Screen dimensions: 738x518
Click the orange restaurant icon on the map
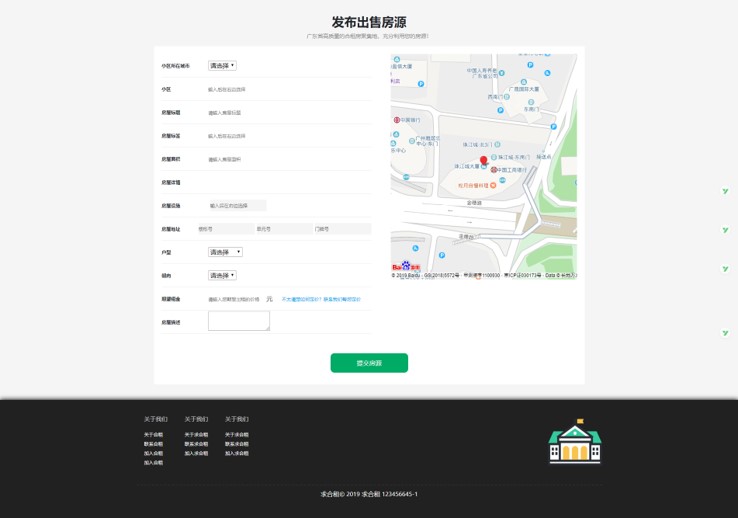(x=493, y=185)
